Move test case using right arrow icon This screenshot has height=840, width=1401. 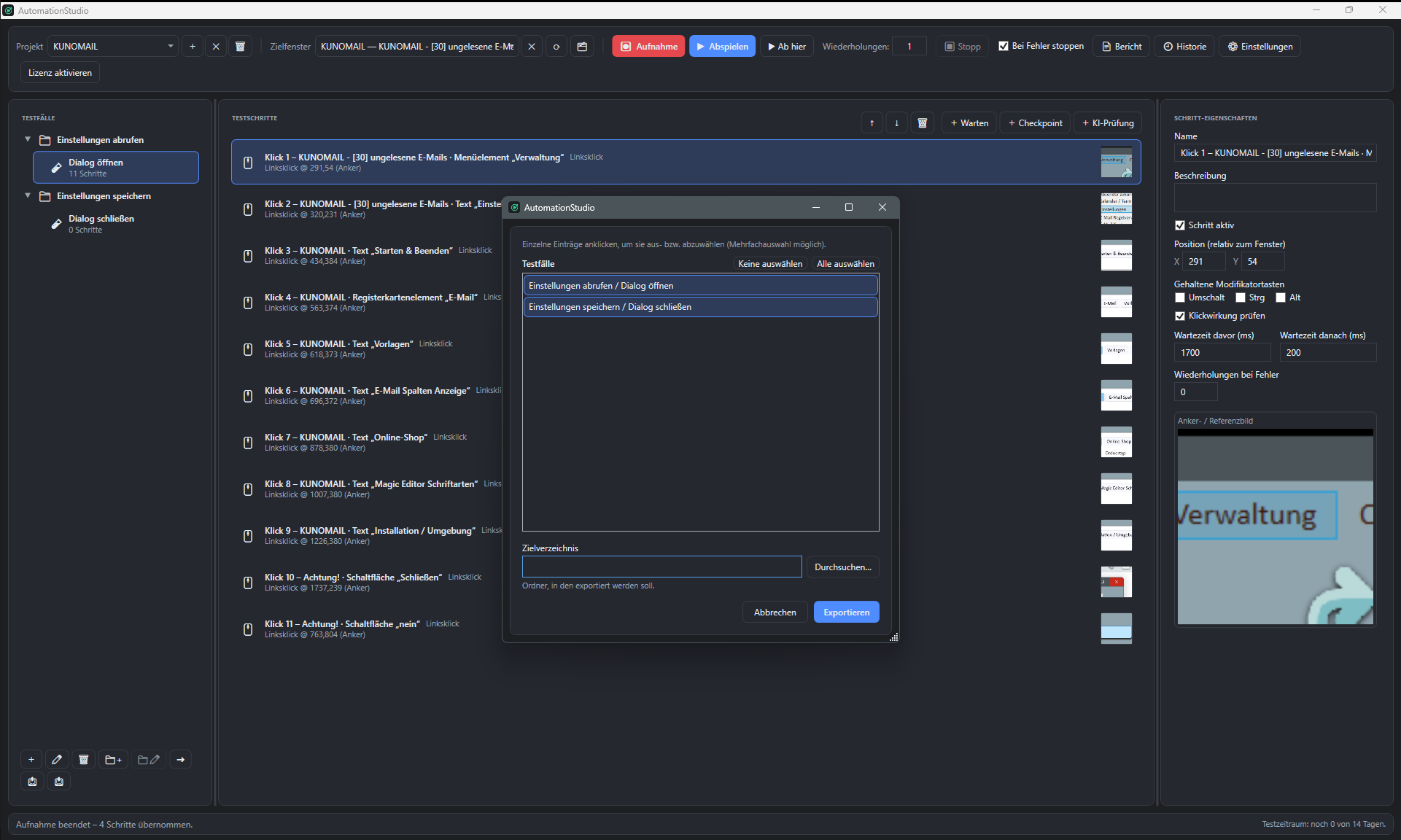181,760
